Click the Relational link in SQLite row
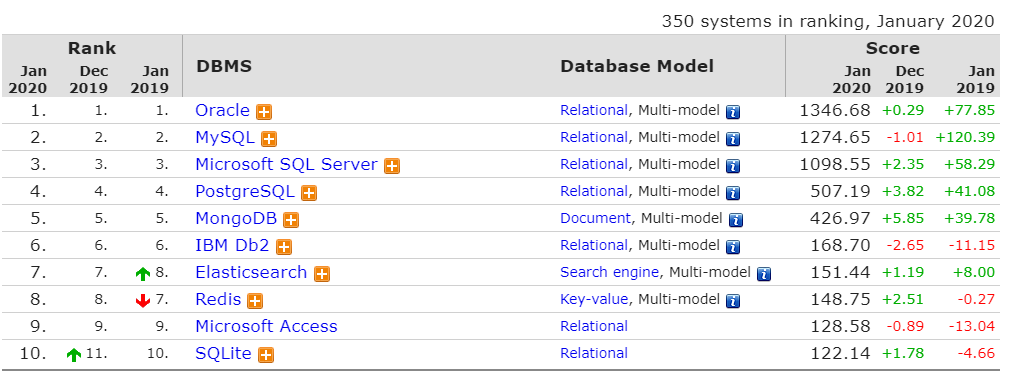The height and width of the screenshot is (371, 1016). tap(594, 354)
